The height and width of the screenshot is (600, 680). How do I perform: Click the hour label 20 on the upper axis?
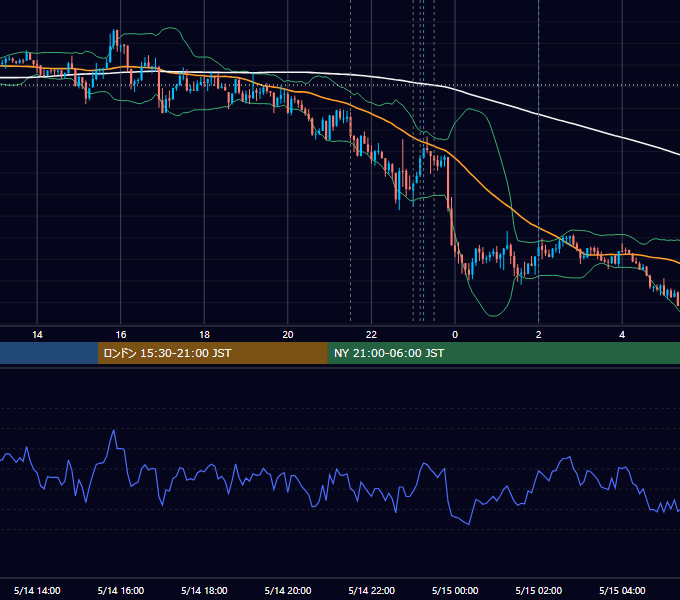point(288,335)
